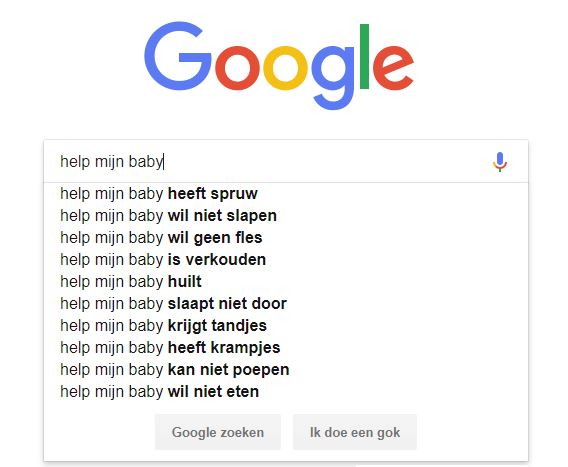This screenshot has height=467, width=568.
Task: Click the blue lowercase 'g' in logo
Action: 333,78
